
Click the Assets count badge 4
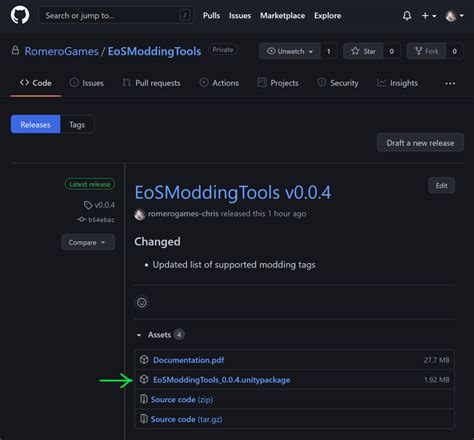point(179,334)
